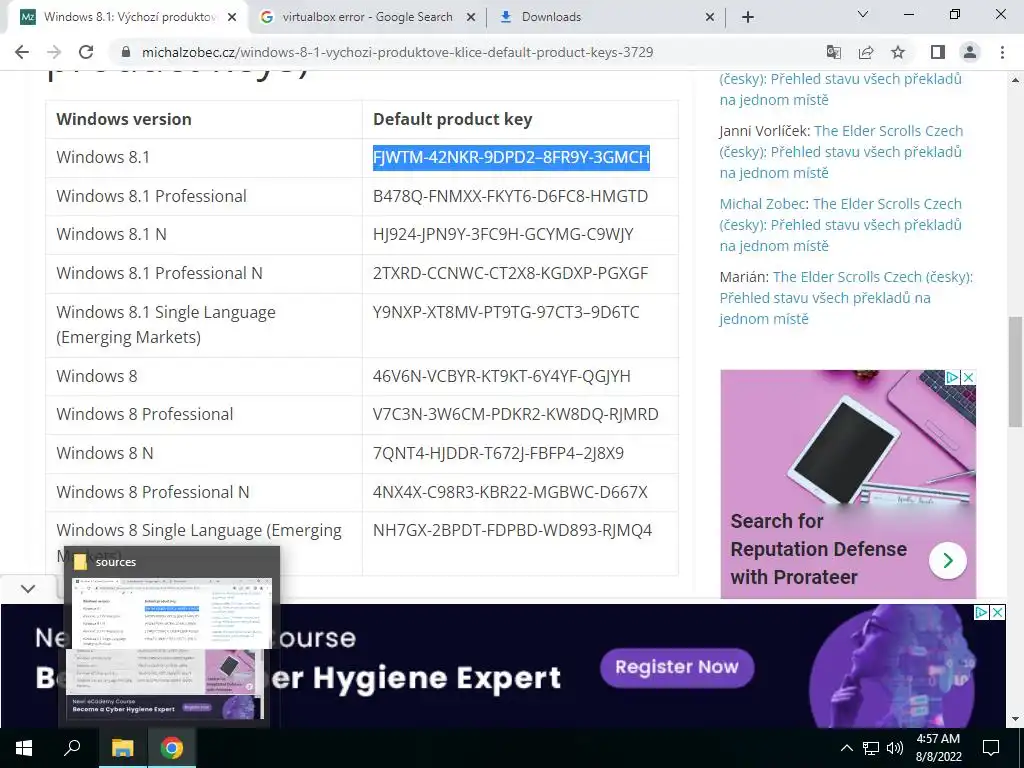The height and width of the screenshot is (768, 1024).
Task: Open Google Translate icon in address bar
Action: pyautogui.click(x=833, y=52)
